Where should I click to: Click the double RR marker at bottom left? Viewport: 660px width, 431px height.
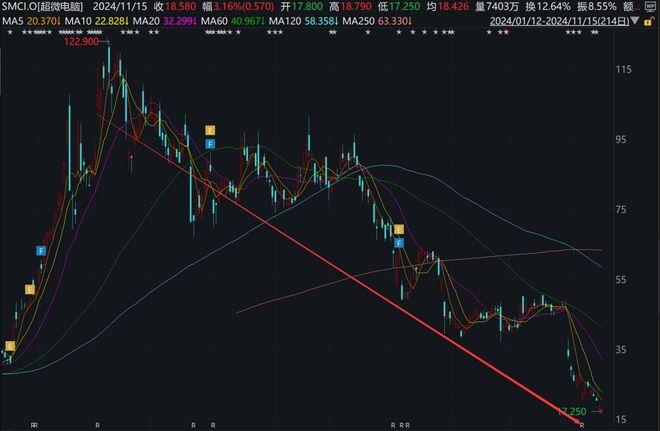(x=34, y=426)
